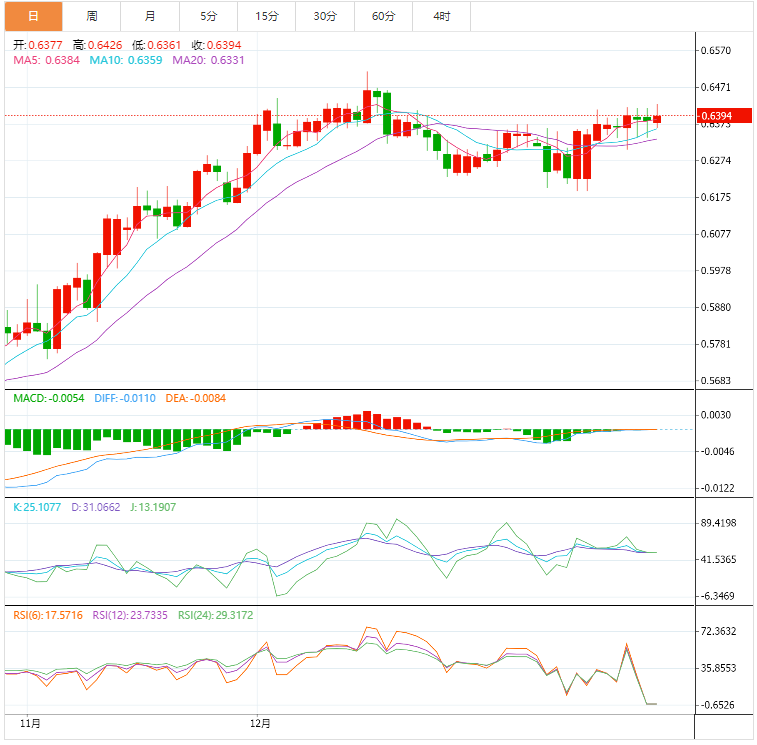Select the 日 (daily) timeframe tab
Viewport: 757px width, 745px height.
coord(32,16)
